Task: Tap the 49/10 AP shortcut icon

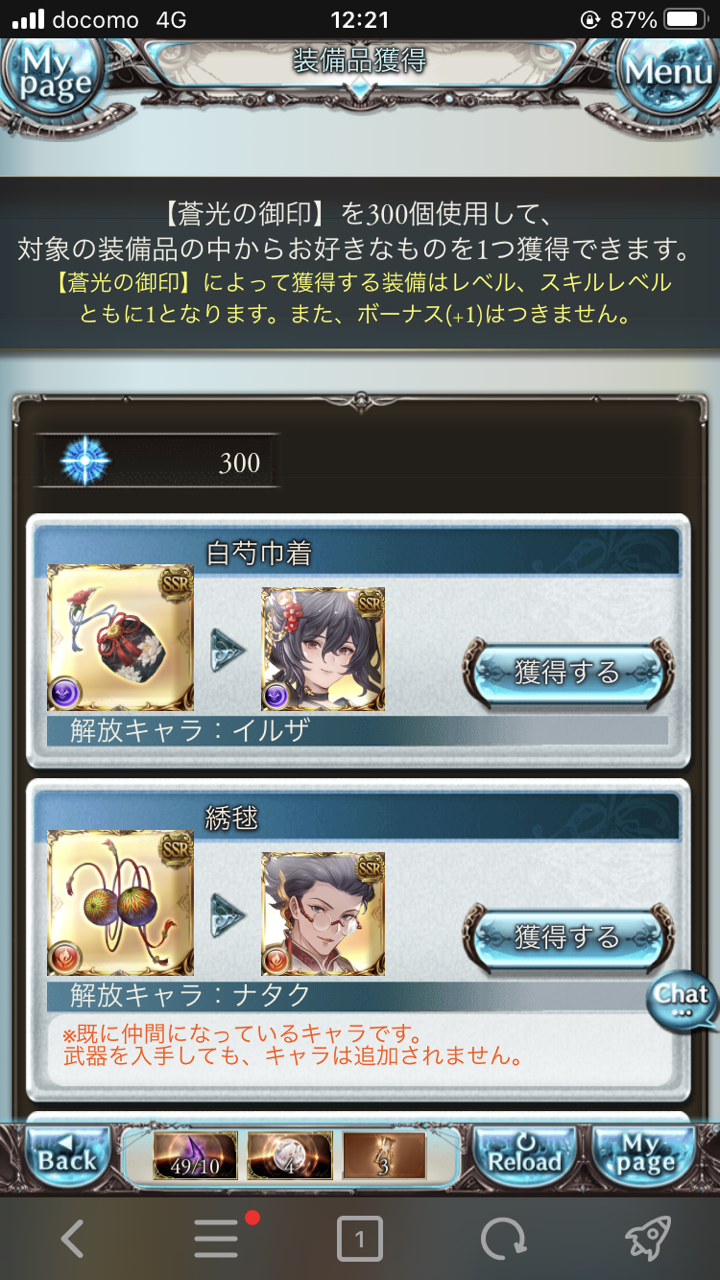Action: 195,1156
